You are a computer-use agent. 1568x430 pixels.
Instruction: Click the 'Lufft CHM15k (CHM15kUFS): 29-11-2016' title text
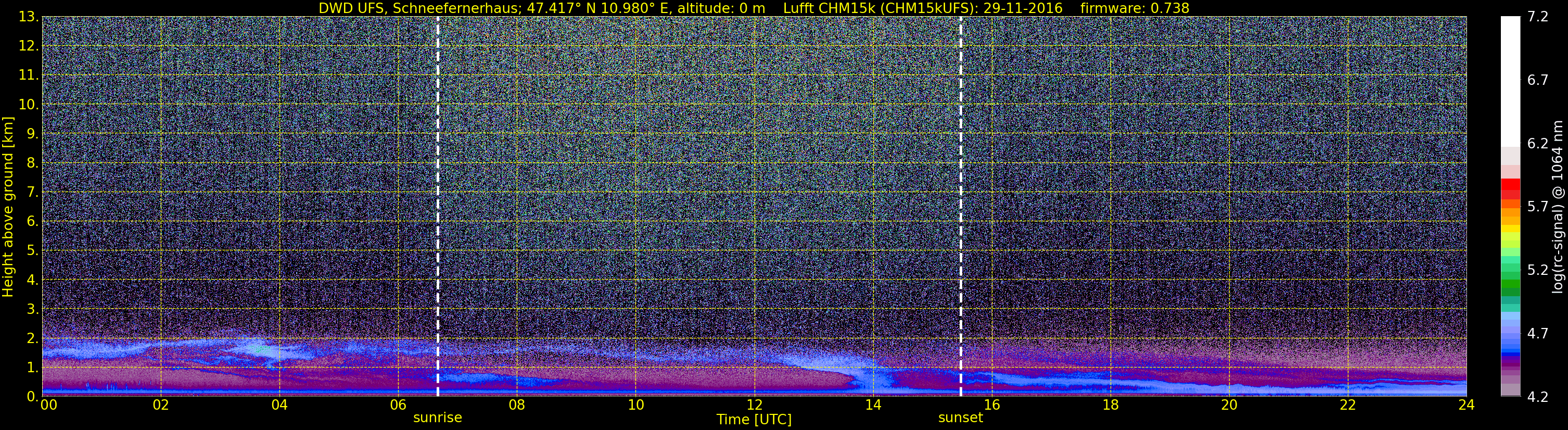(x=923, y=8)
